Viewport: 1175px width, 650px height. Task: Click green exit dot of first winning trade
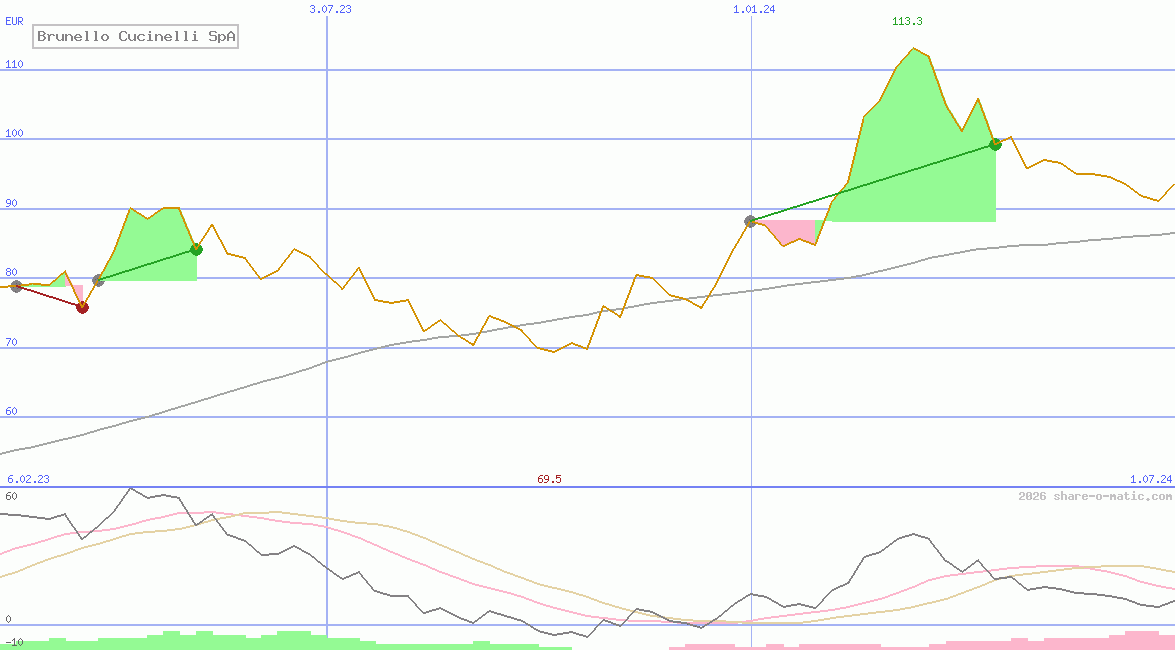pos(196,249)
